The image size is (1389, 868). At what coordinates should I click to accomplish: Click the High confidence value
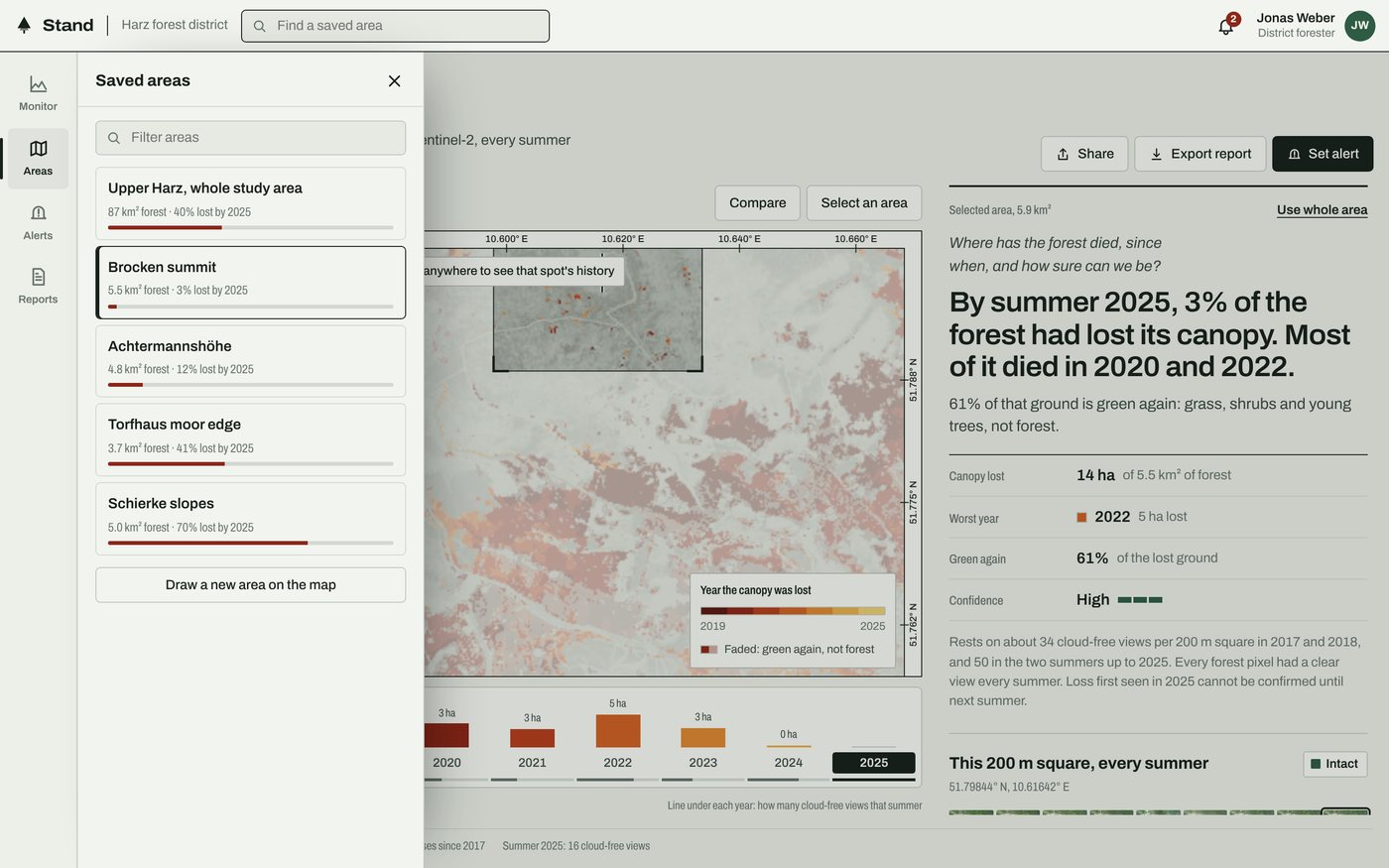coord(1093,600)
